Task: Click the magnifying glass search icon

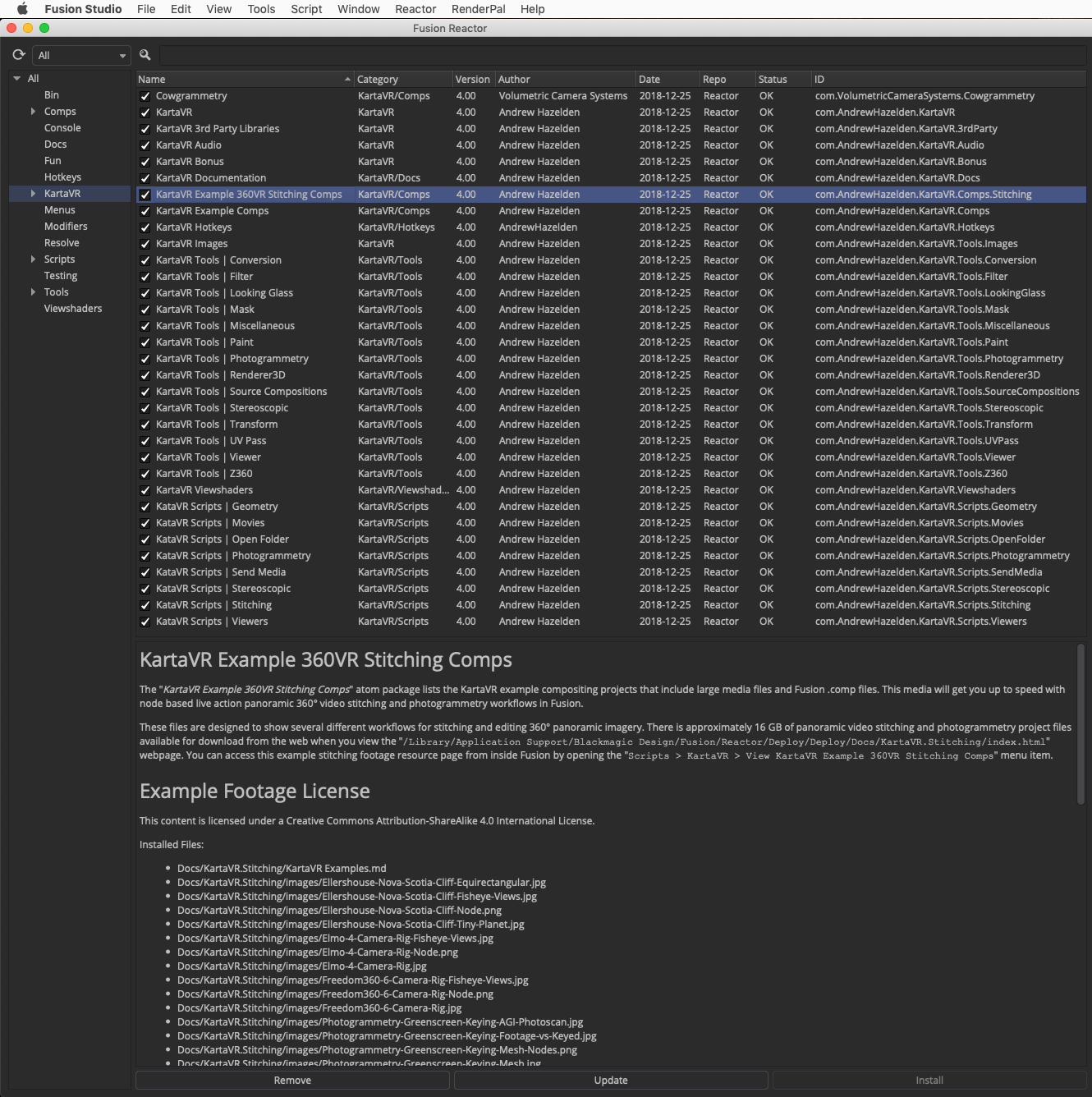Action: pyautogui.click(x=145, y=55)
